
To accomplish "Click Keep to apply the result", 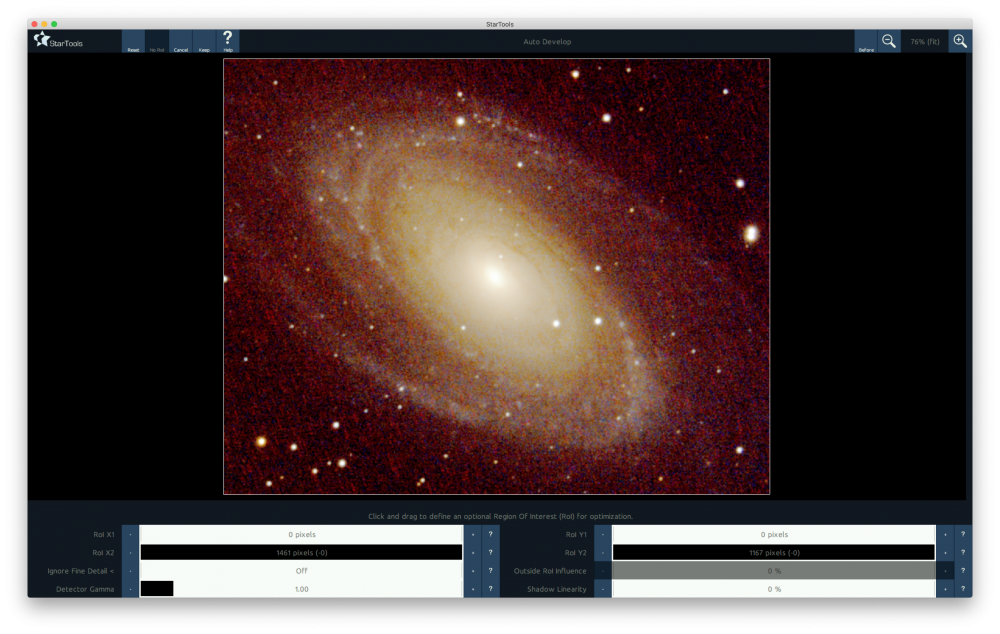I will pos(204,41).
